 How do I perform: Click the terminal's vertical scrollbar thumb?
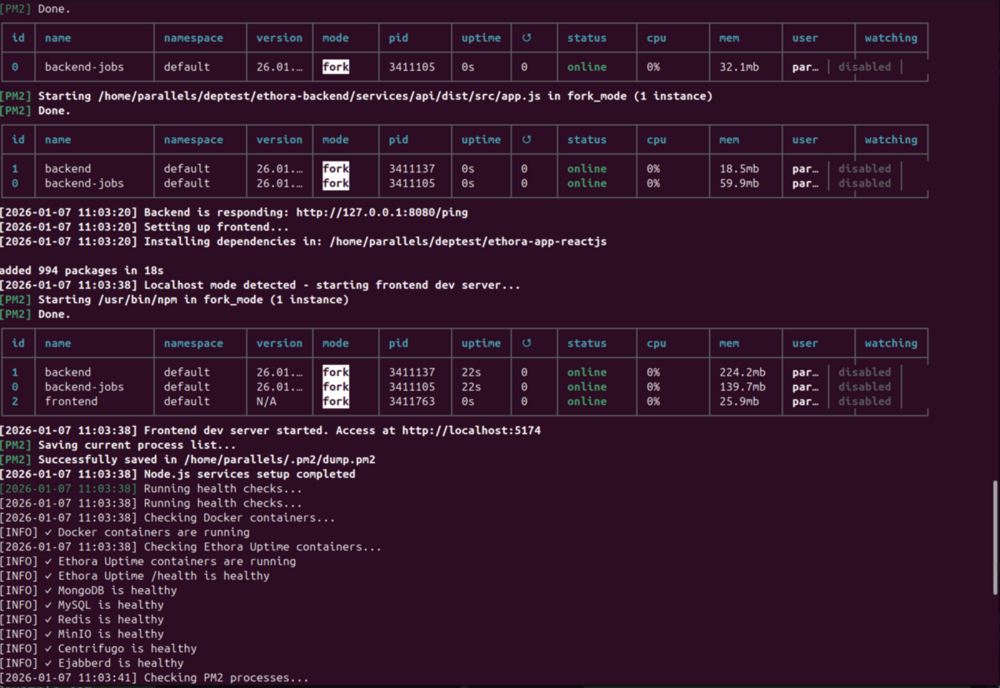[x=995, y=538]
